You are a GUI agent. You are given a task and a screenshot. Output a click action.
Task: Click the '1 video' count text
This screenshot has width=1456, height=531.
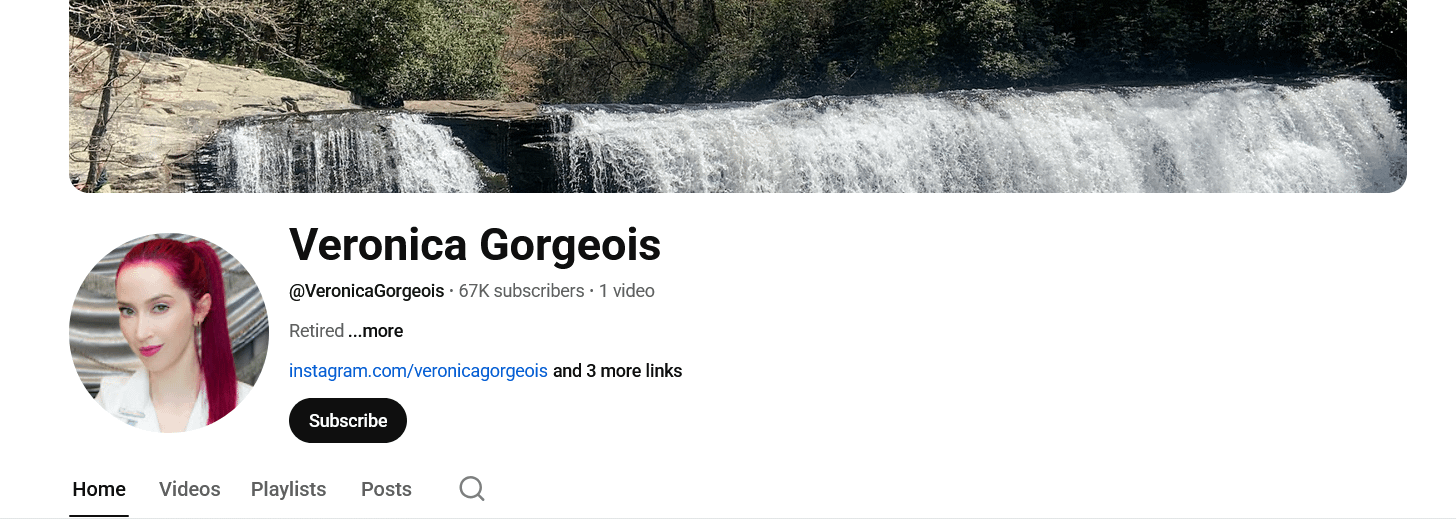pos(627,291)
